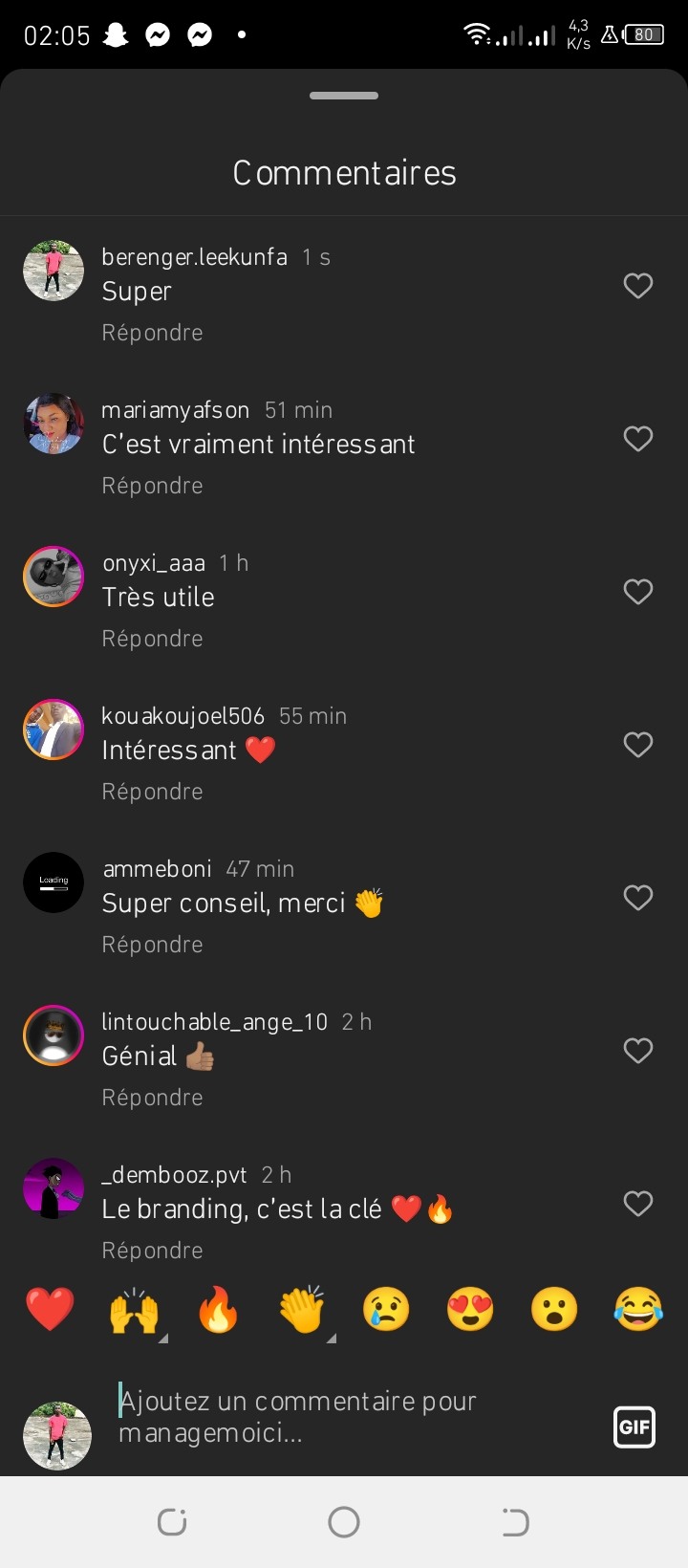The image size is (688, 1568).
Task: Insert the tears-of-joy laughing emoji
Action: [x=638, y=1309]
